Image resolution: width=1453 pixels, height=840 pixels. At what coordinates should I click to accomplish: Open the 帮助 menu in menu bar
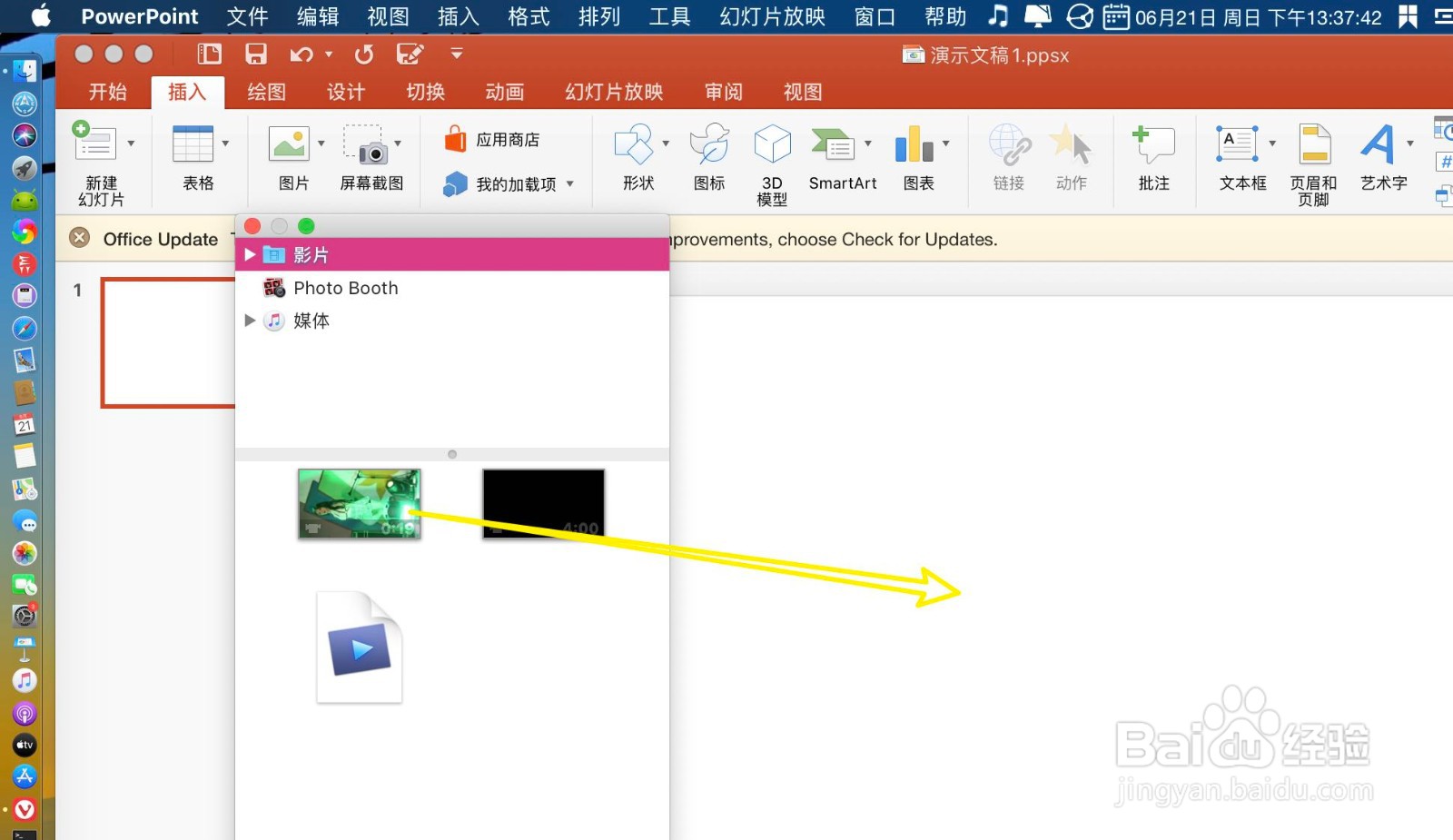point(945,16)
